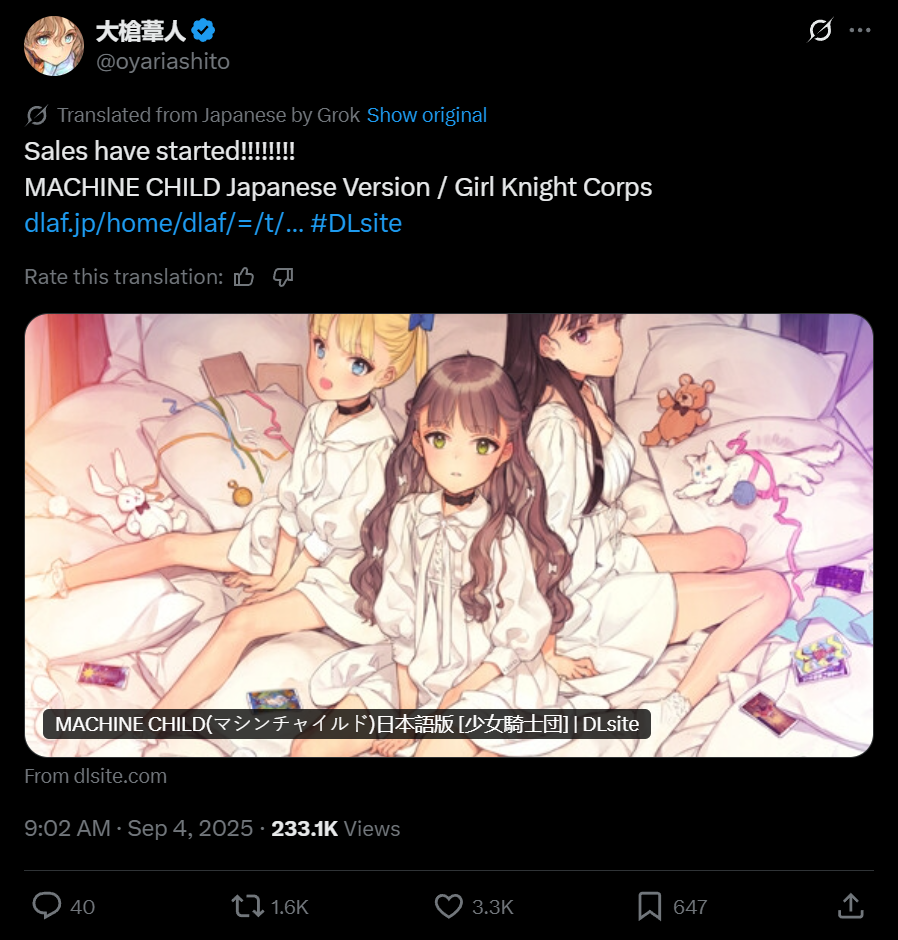Rate translation with thumbs up
The image size is (898, 940).
click(x=244, y=277)
